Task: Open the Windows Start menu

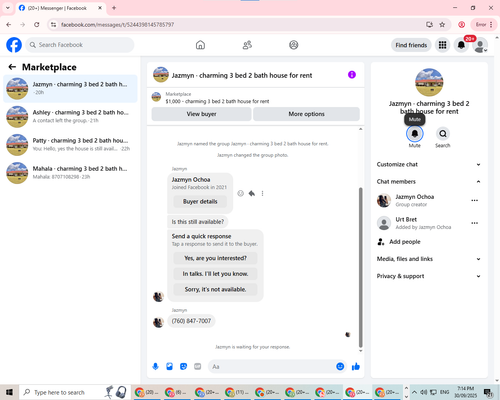Action: tap(9, 392)
